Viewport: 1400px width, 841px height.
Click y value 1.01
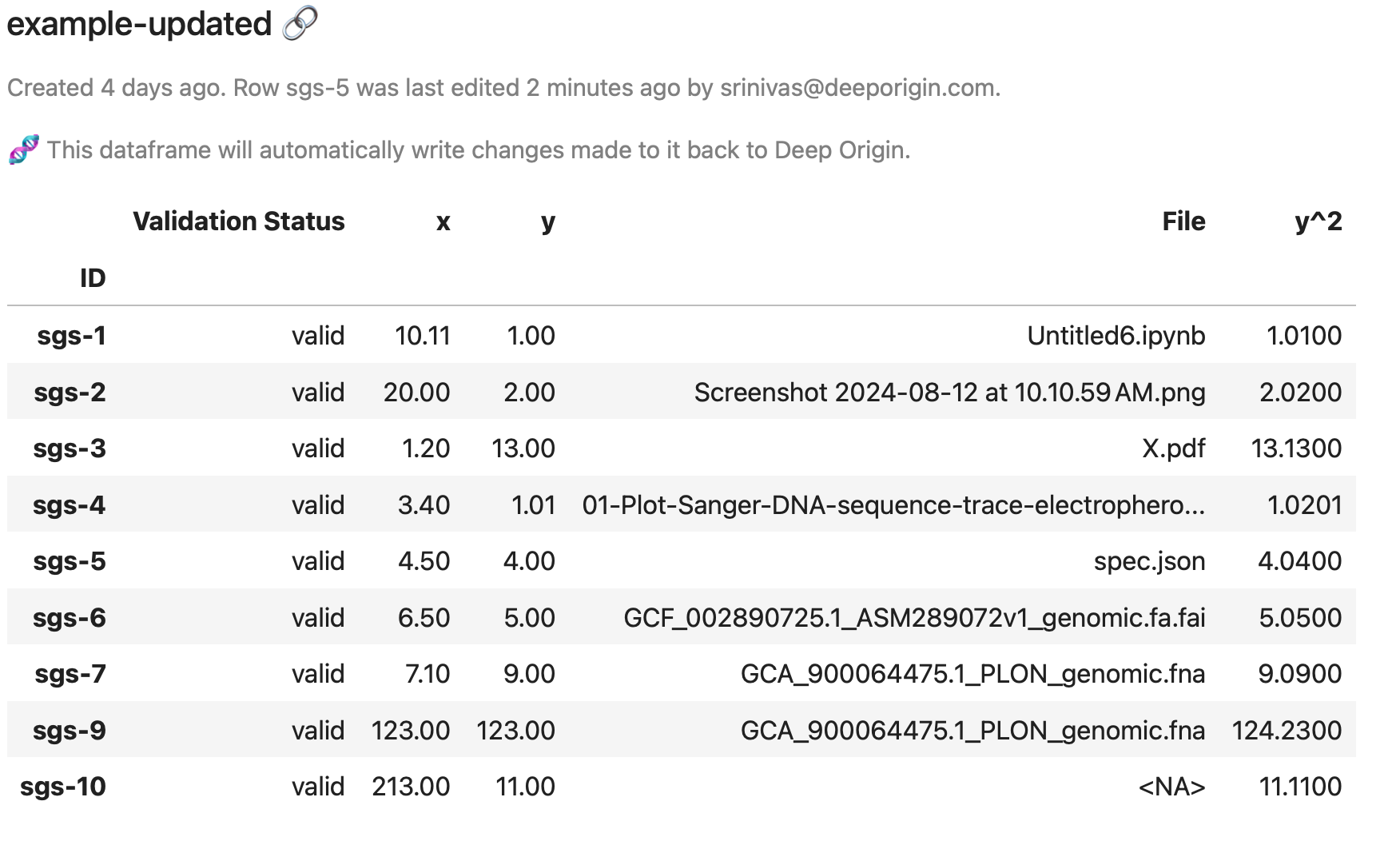534,505
